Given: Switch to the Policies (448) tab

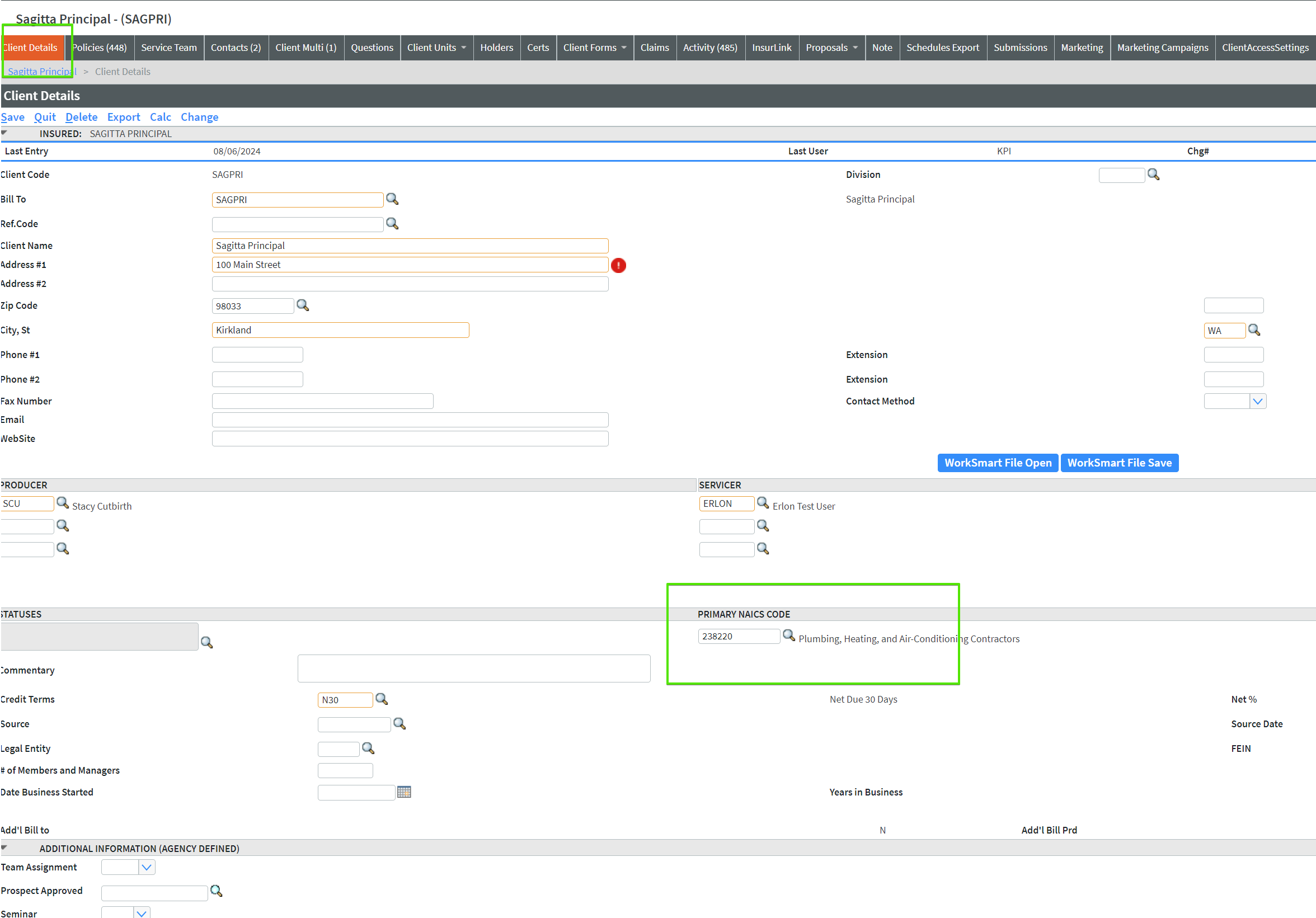Looking at the screenshot, I should click(x=100, y=48).
